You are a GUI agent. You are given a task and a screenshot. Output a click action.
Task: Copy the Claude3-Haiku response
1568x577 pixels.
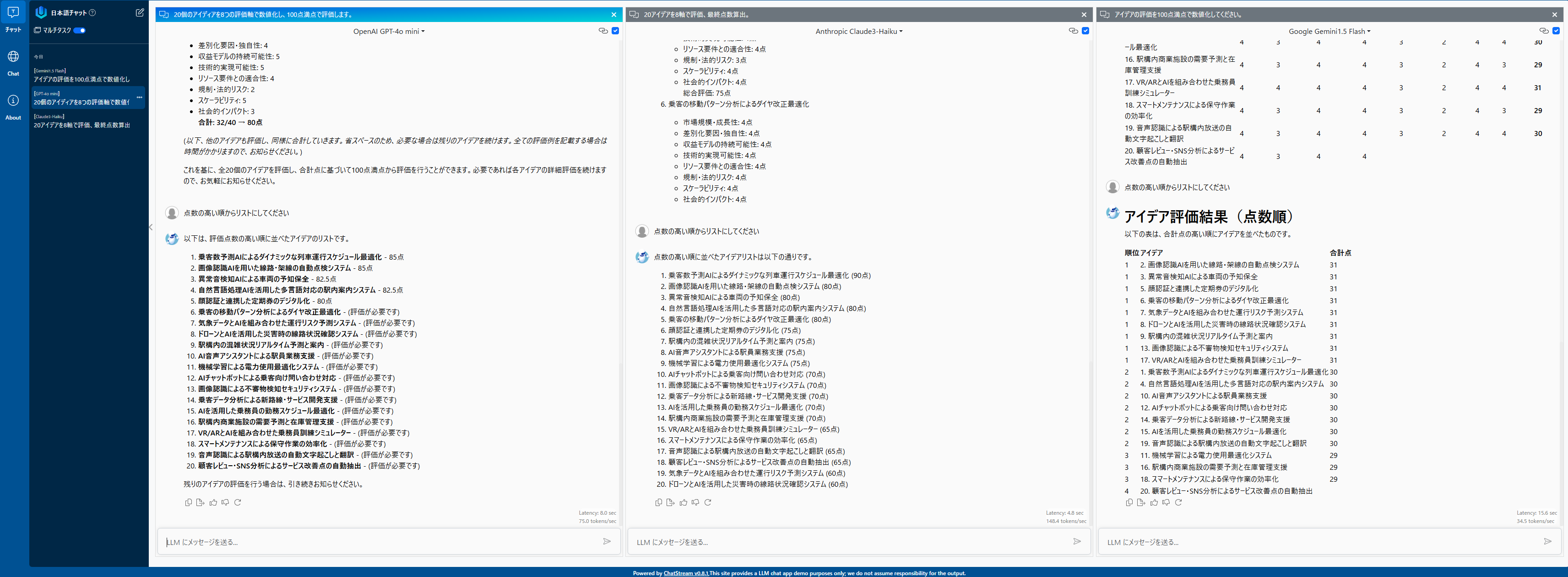click(658, 503)
